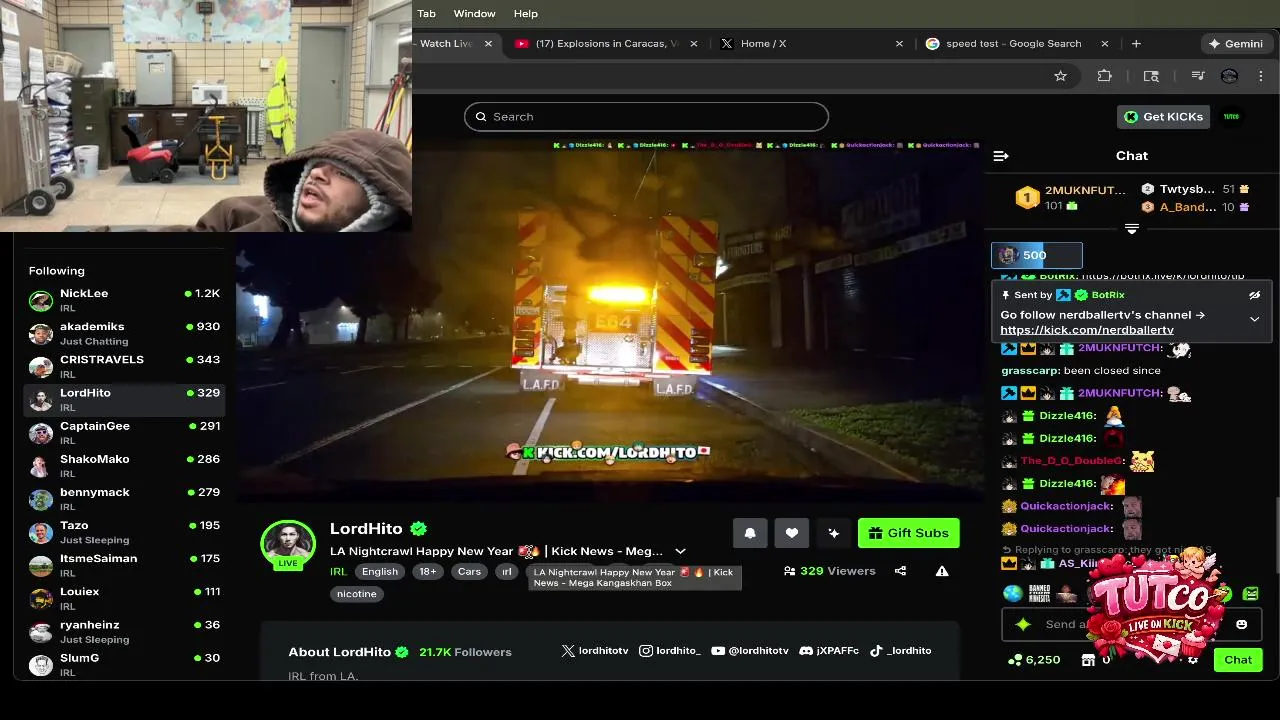
Task: Open a new browser tab
Action: (x=1136, y=44)
